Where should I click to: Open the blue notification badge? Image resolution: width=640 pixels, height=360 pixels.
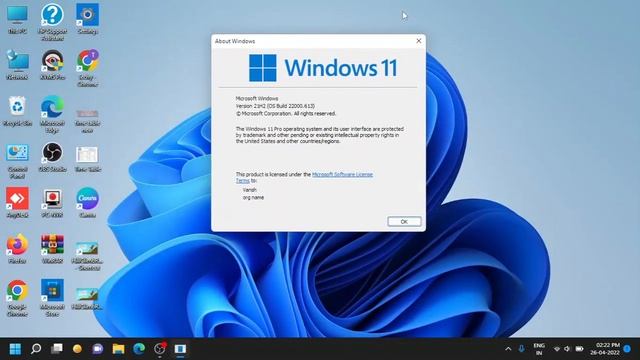[x=627, y=349]
